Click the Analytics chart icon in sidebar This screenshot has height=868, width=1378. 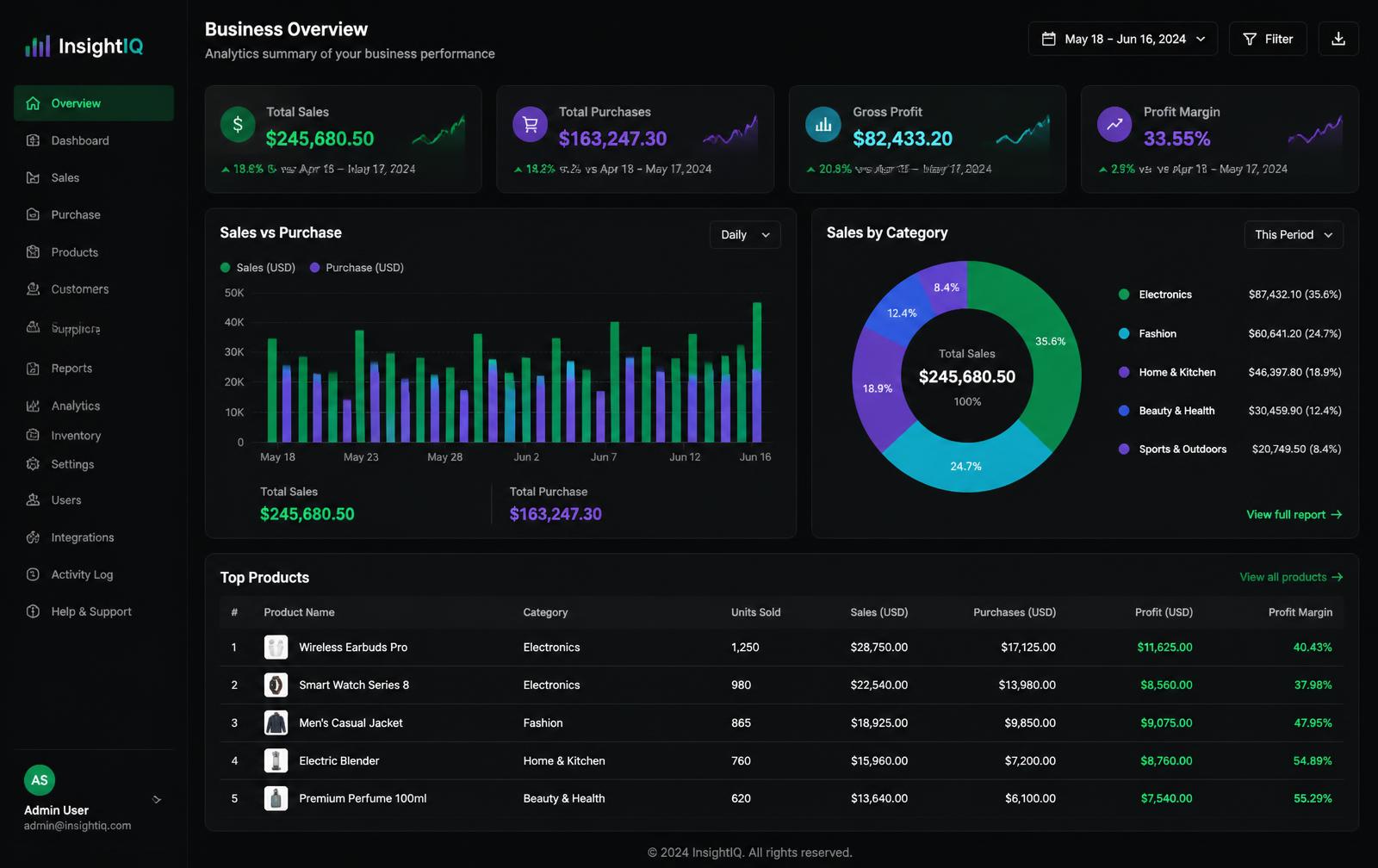[x=33, y=406]
